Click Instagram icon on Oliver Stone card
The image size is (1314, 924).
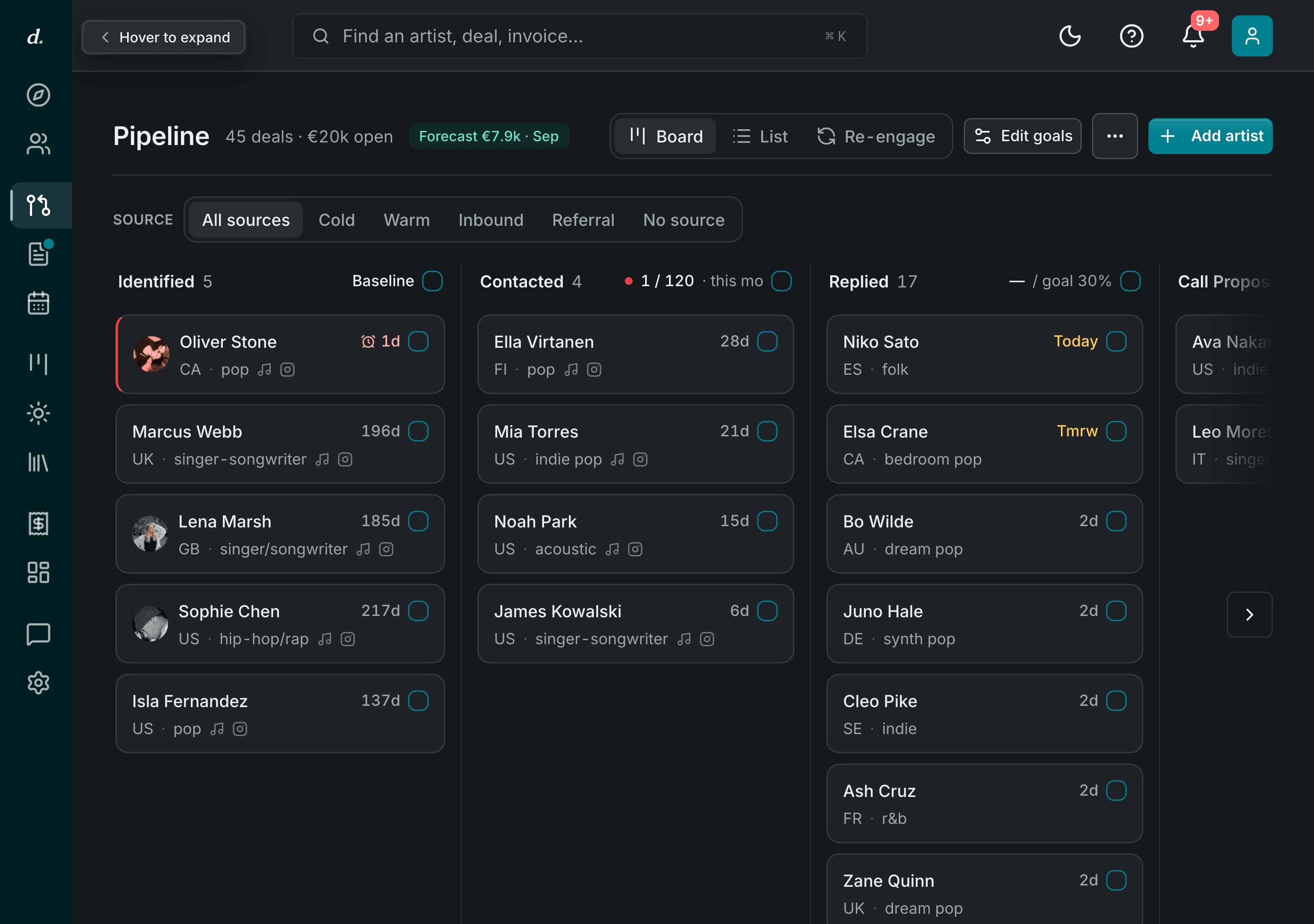(287, 370)
